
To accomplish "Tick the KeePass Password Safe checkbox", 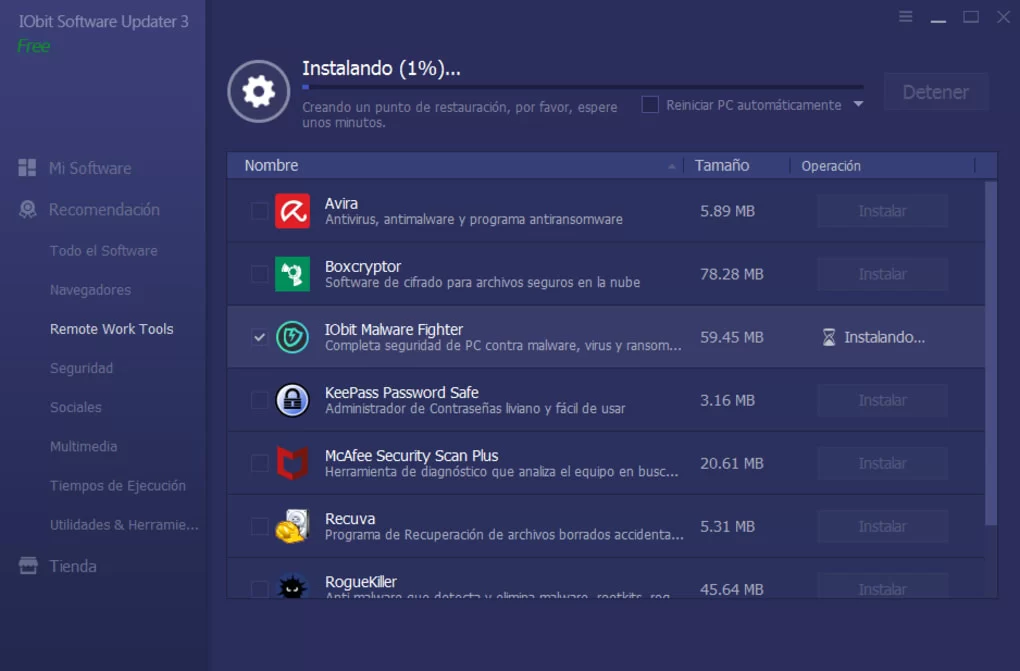I will tap(260, 400).
